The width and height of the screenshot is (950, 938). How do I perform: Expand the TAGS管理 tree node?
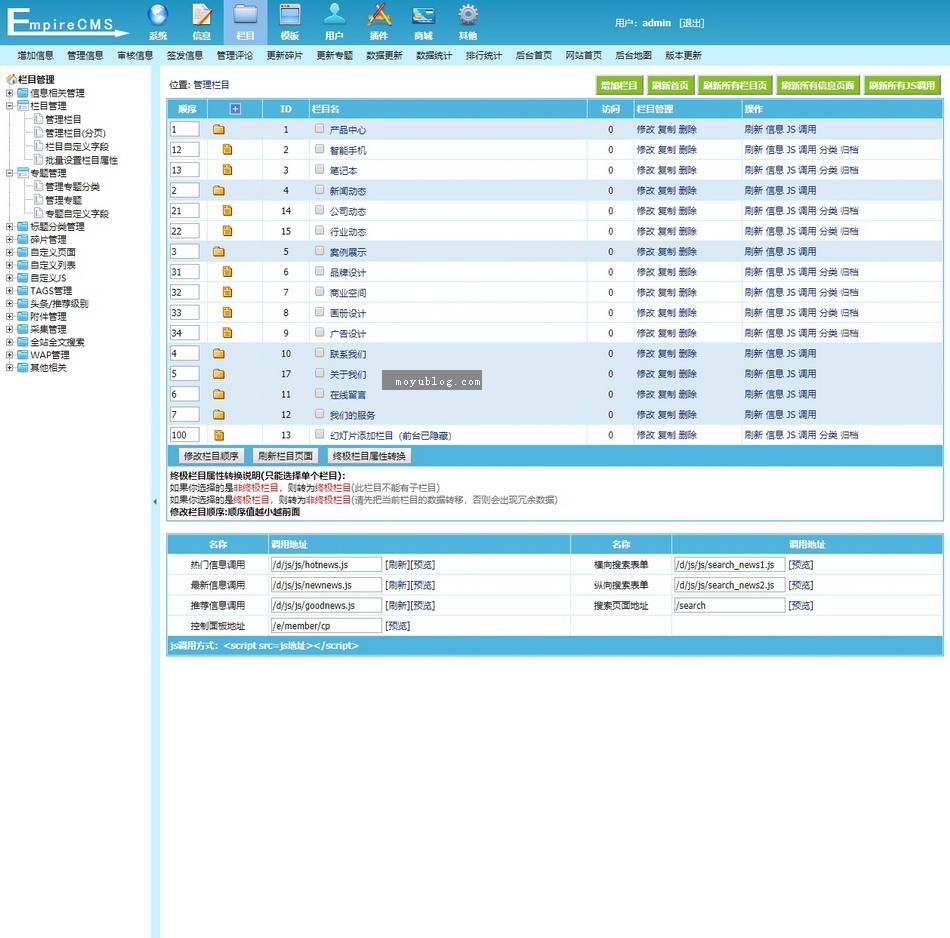pos(10,291)
